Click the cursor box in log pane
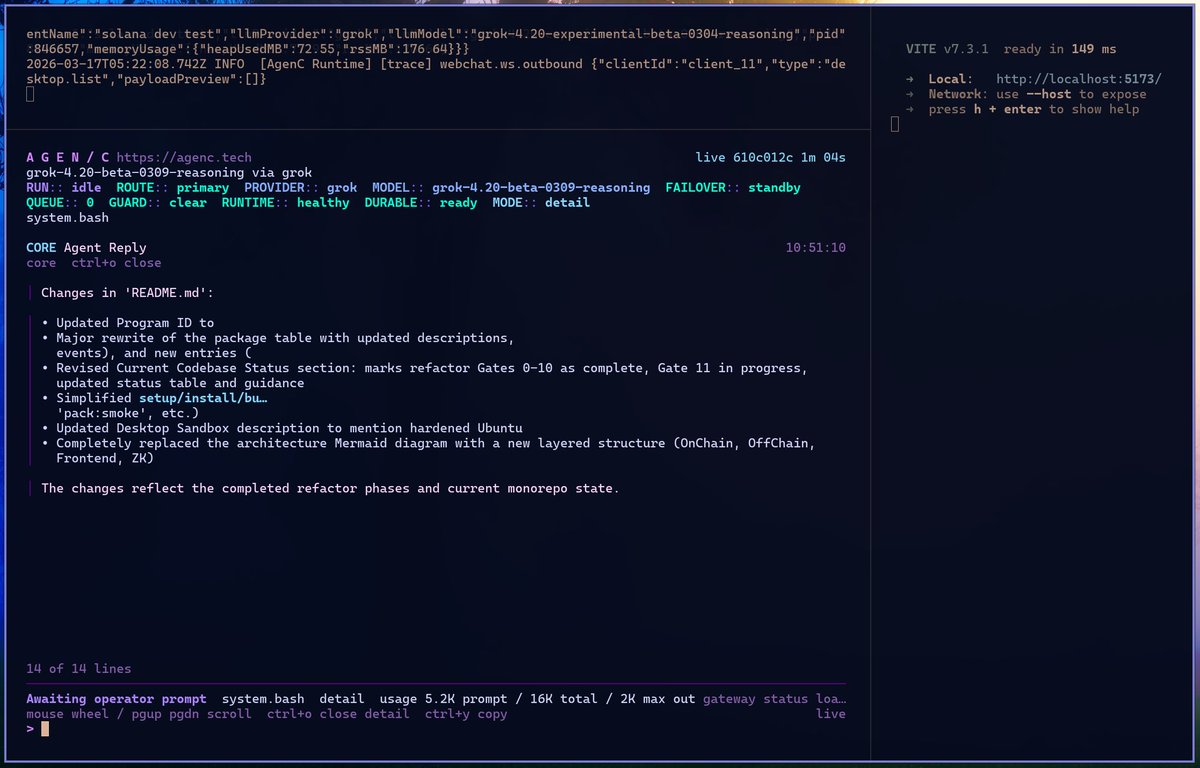Image resolution: width=1200 pixels, height=768 pixels. coord(30,94)
